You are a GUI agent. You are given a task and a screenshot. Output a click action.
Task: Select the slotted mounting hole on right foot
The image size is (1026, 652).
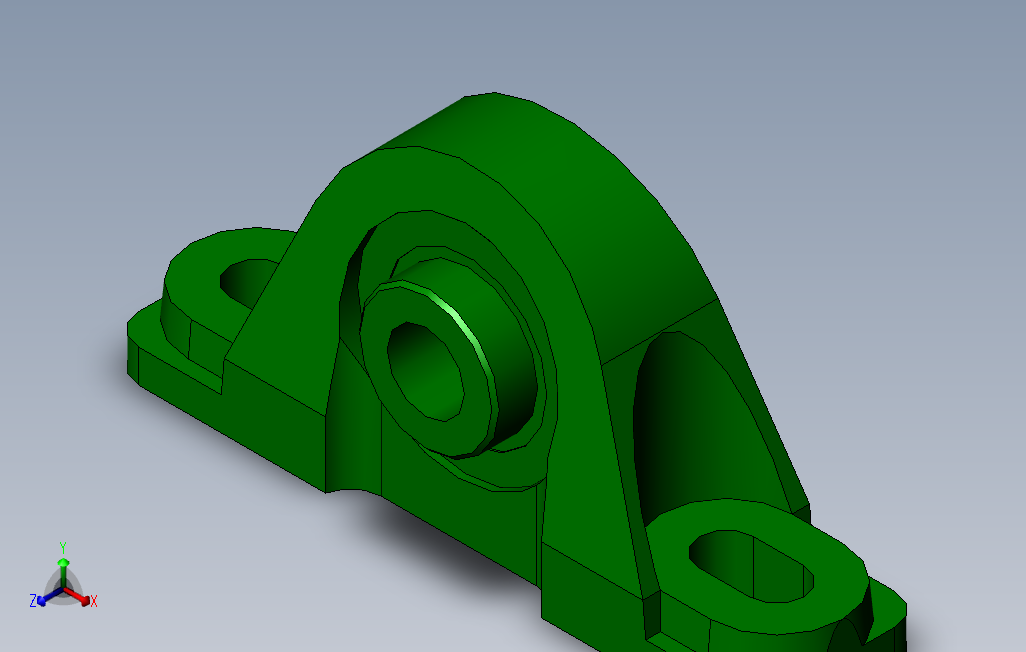pyautogui.click(x=751, y=566)
